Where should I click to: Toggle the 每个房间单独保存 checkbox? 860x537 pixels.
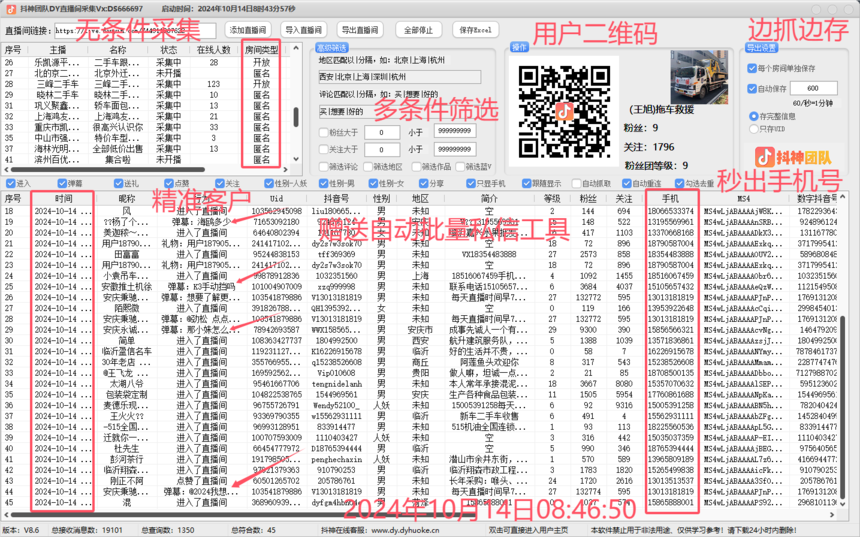(x=751, y=69)
